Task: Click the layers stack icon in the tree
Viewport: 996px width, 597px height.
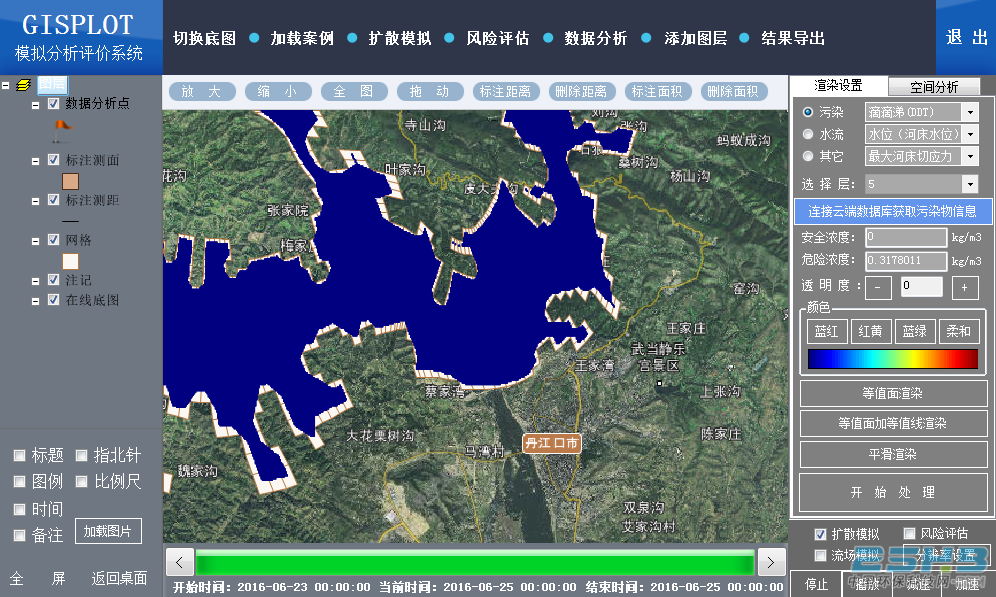Action: point(24,84)
